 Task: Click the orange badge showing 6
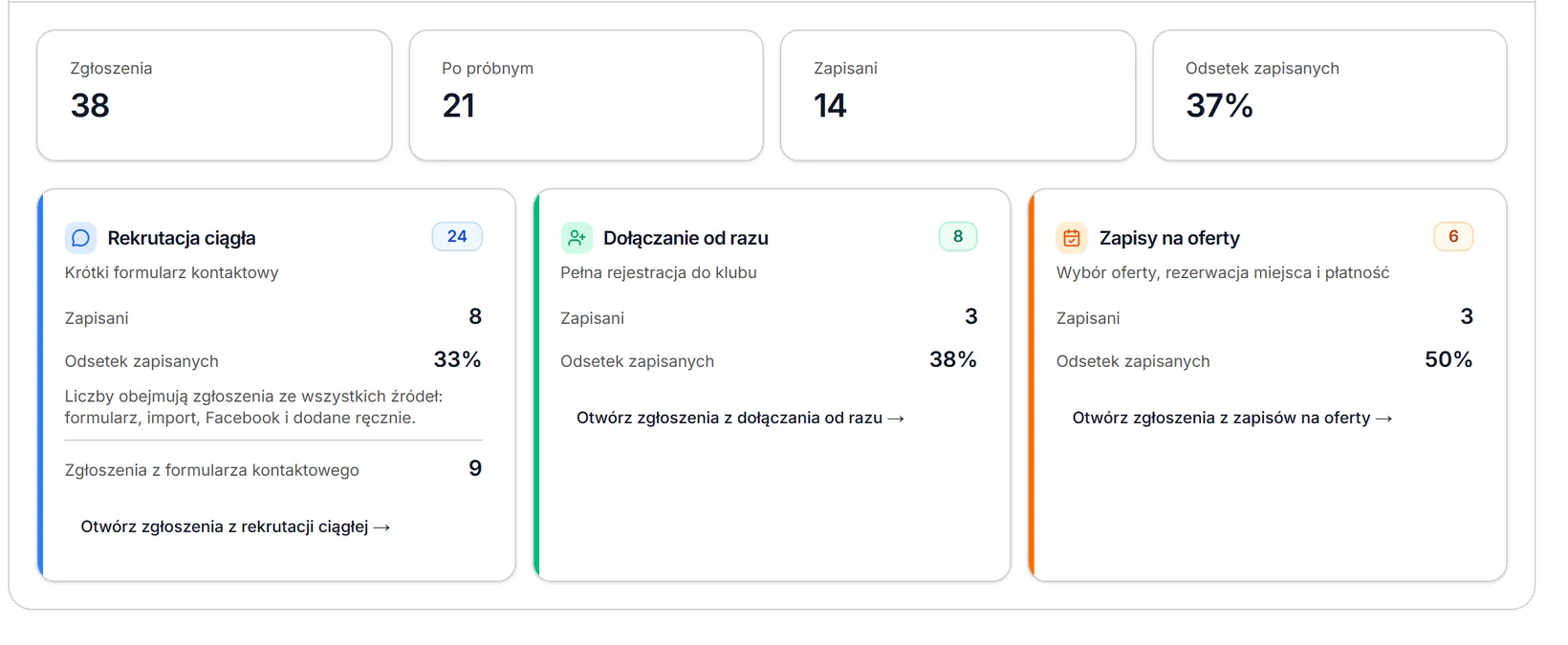1453,236
